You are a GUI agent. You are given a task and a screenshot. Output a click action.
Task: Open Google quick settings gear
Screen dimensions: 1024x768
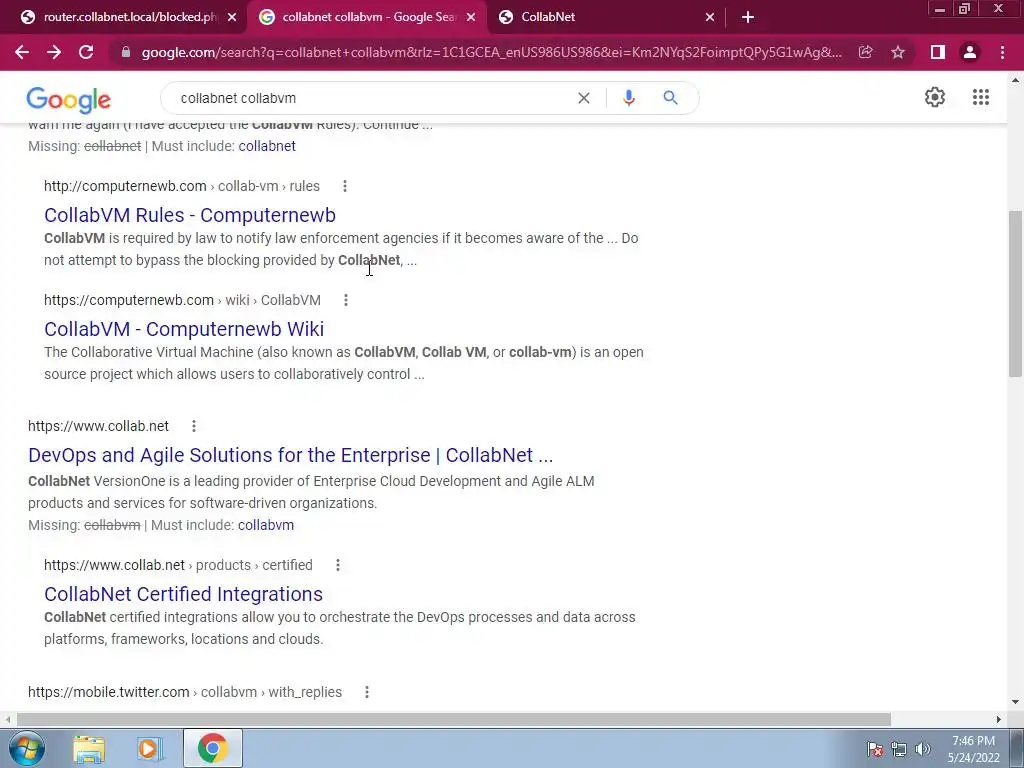pos(935,97)
